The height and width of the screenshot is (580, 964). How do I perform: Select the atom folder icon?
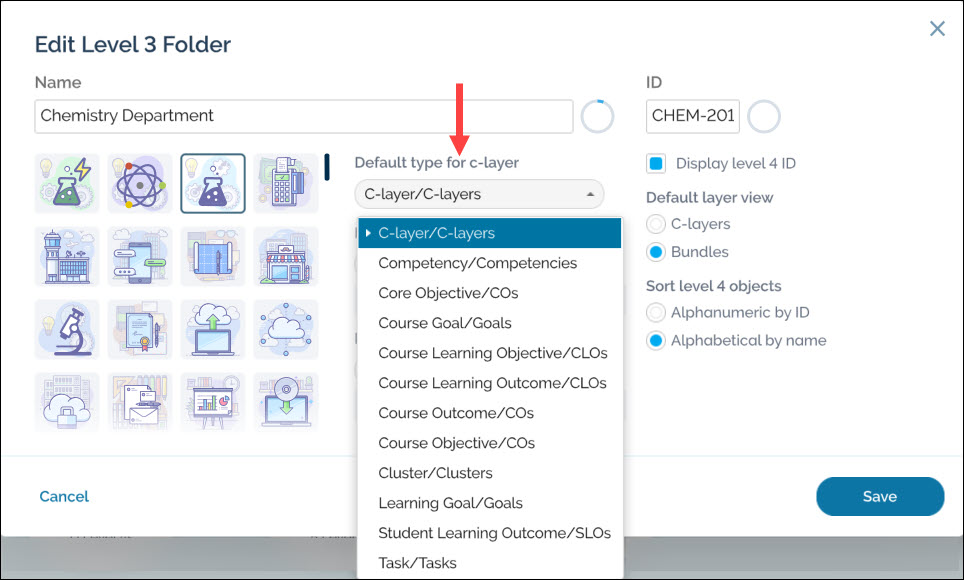[x=140, y=184]
